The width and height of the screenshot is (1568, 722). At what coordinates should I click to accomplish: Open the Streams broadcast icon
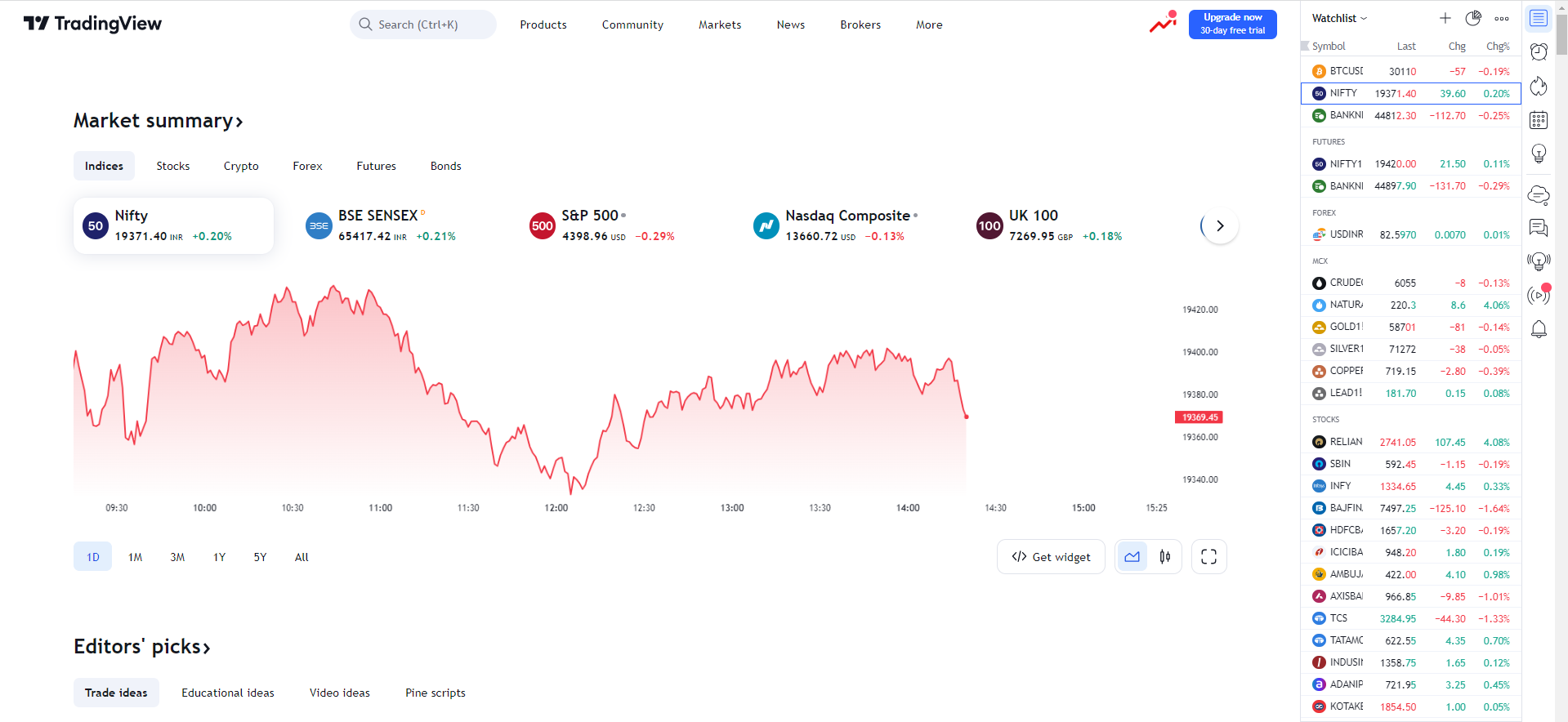click(1539, 295)
